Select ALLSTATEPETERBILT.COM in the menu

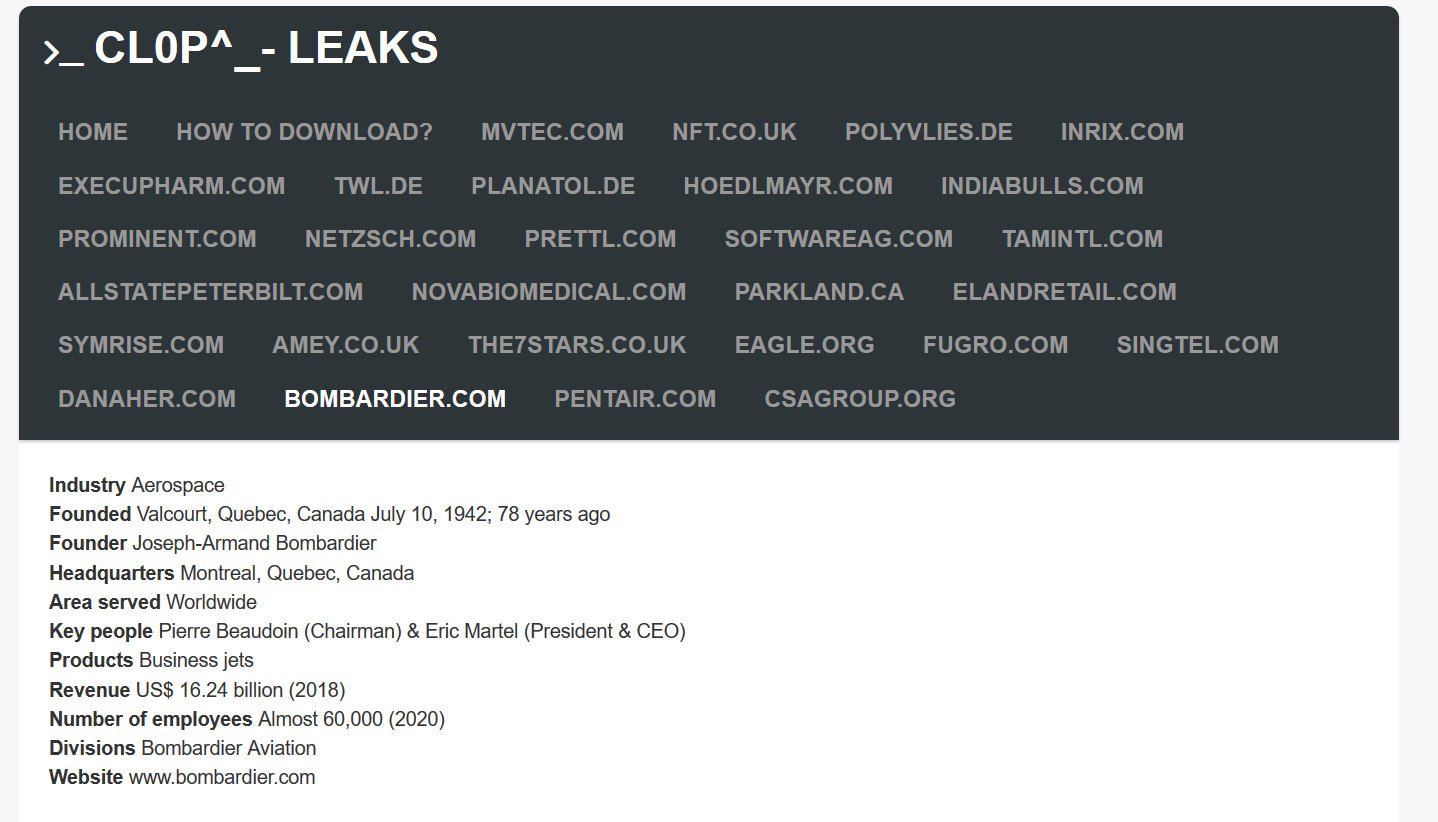click(x=210, y=292)
